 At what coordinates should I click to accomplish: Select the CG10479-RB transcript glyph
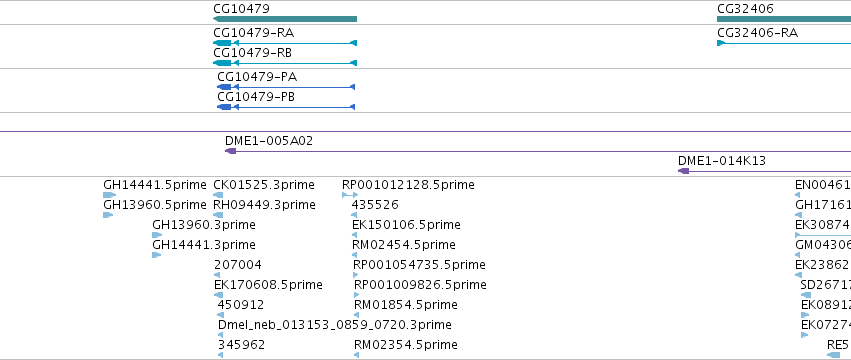coord(285,63)
